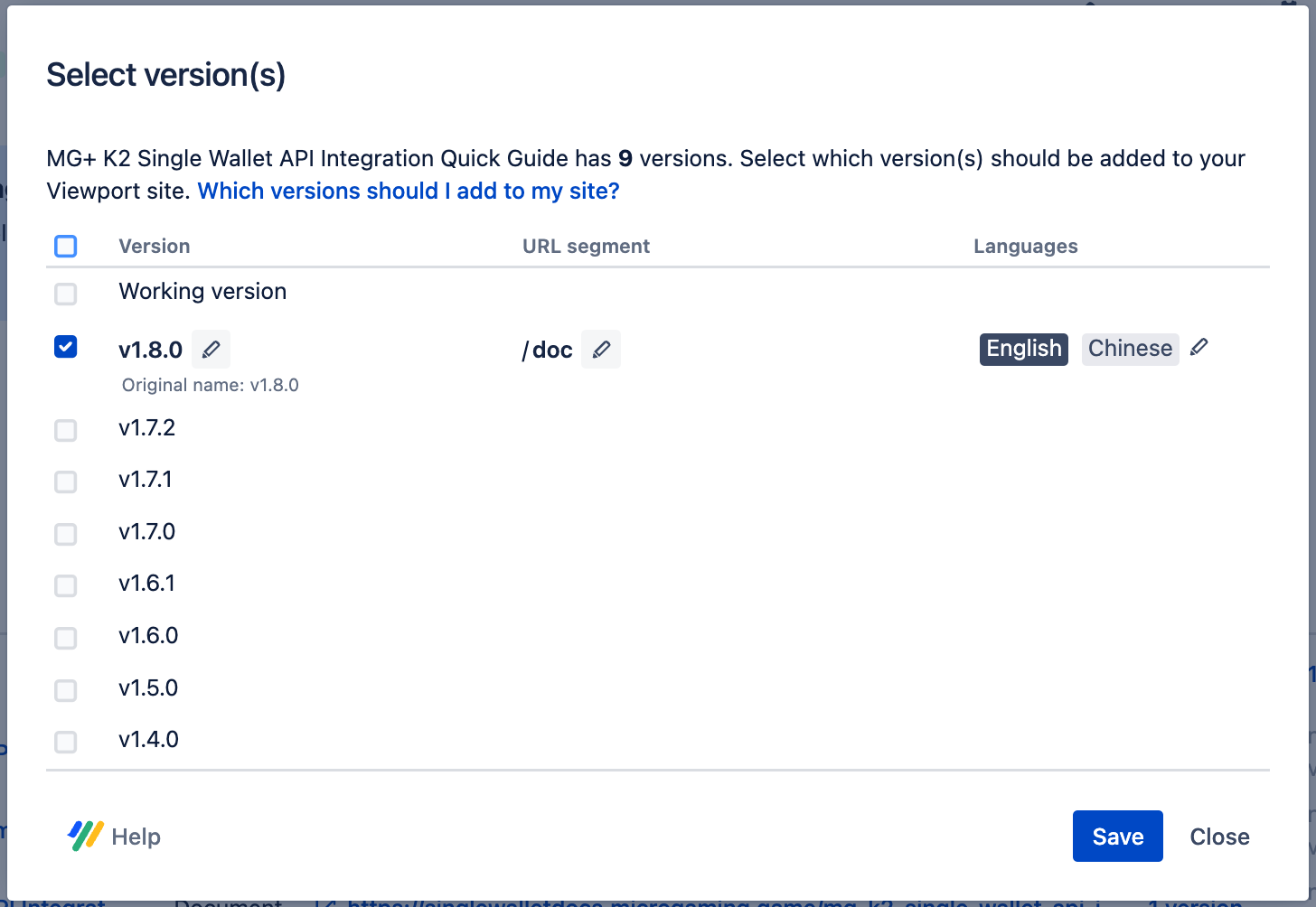Uncheck the v1.8.0 version checkbox
The height and width of the screenshot is (907, 1316).
click(x=66, y=347)
